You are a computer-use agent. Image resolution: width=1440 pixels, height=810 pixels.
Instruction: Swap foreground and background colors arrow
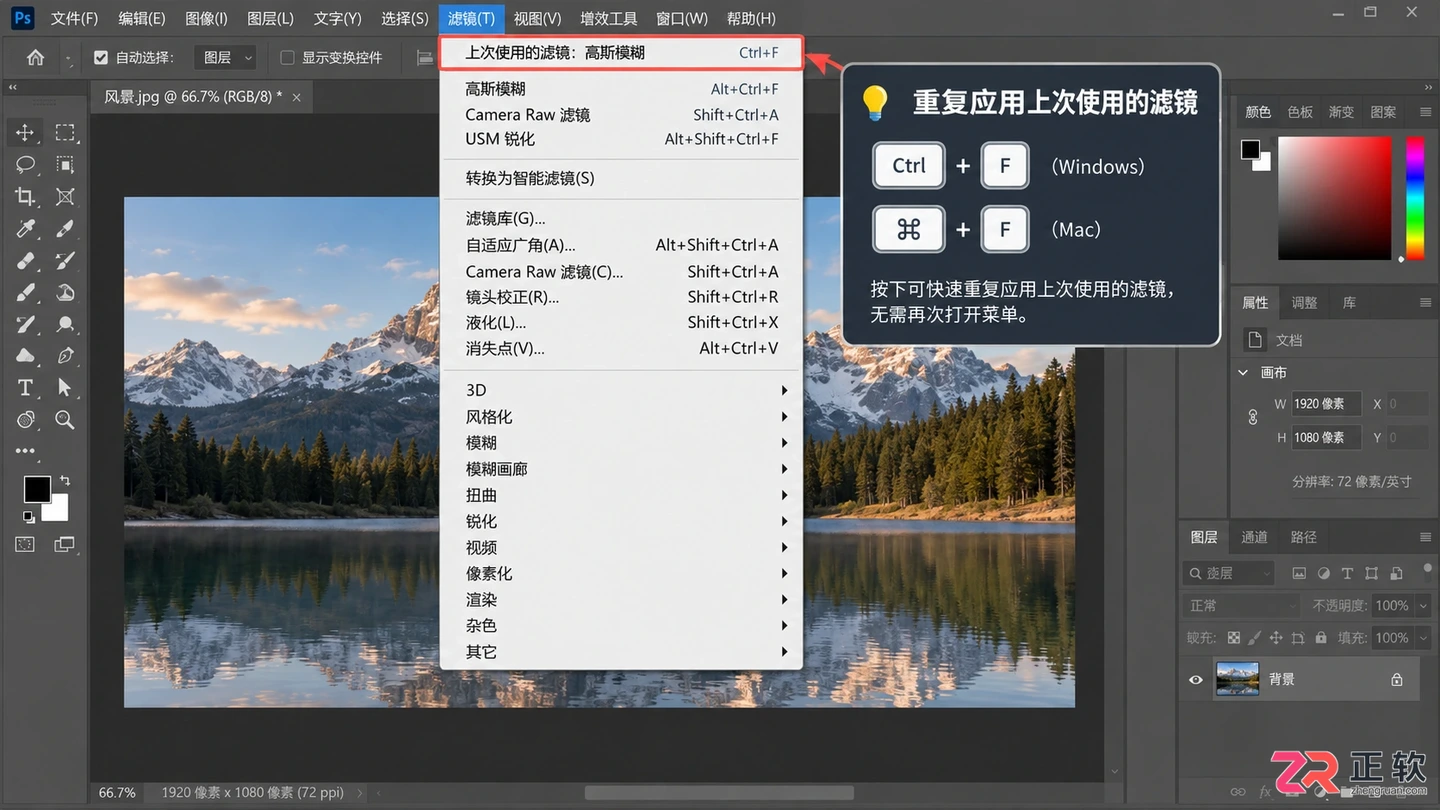click(64, 481)
